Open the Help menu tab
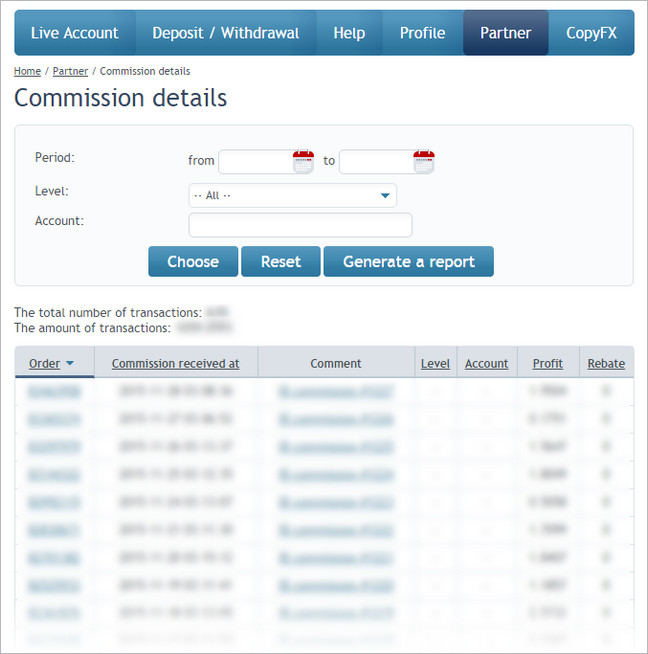648x654 pixels. point(349,33)
